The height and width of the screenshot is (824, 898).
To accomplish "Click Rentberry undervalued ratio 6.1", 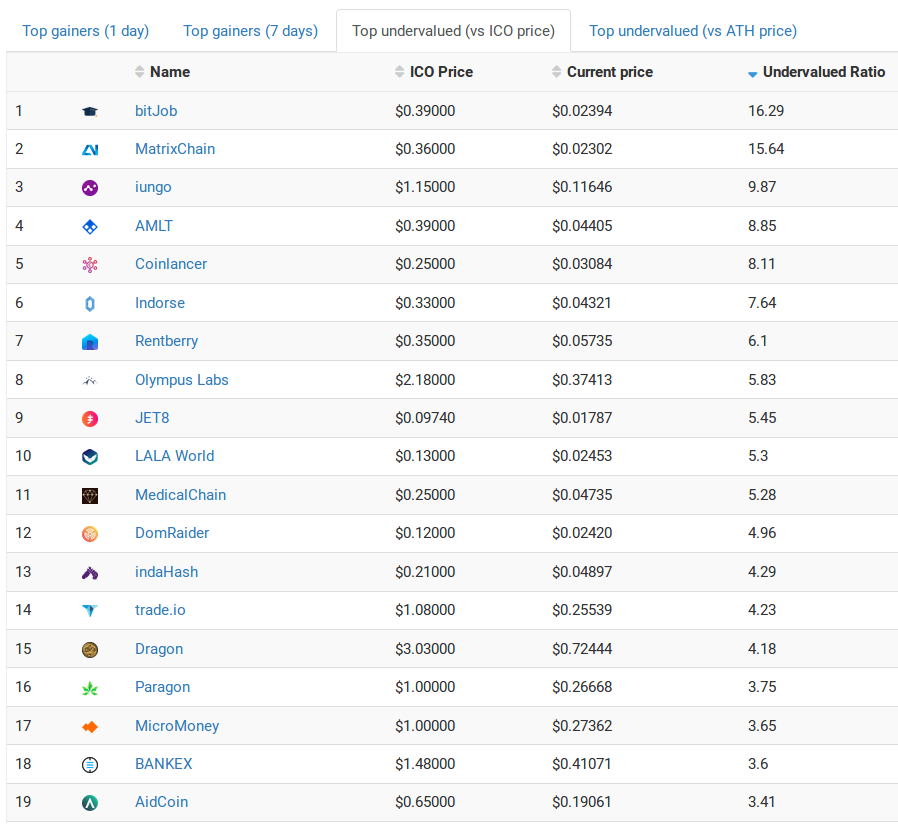I will 757,341.
